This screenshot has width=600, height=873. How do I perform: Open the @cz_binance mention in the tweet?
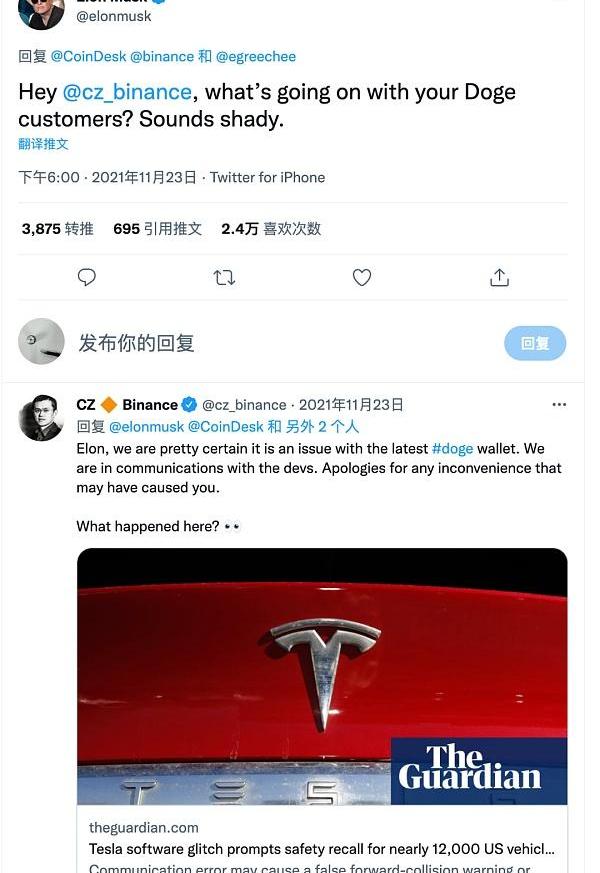pyautogui.click(x=127, y=92)
